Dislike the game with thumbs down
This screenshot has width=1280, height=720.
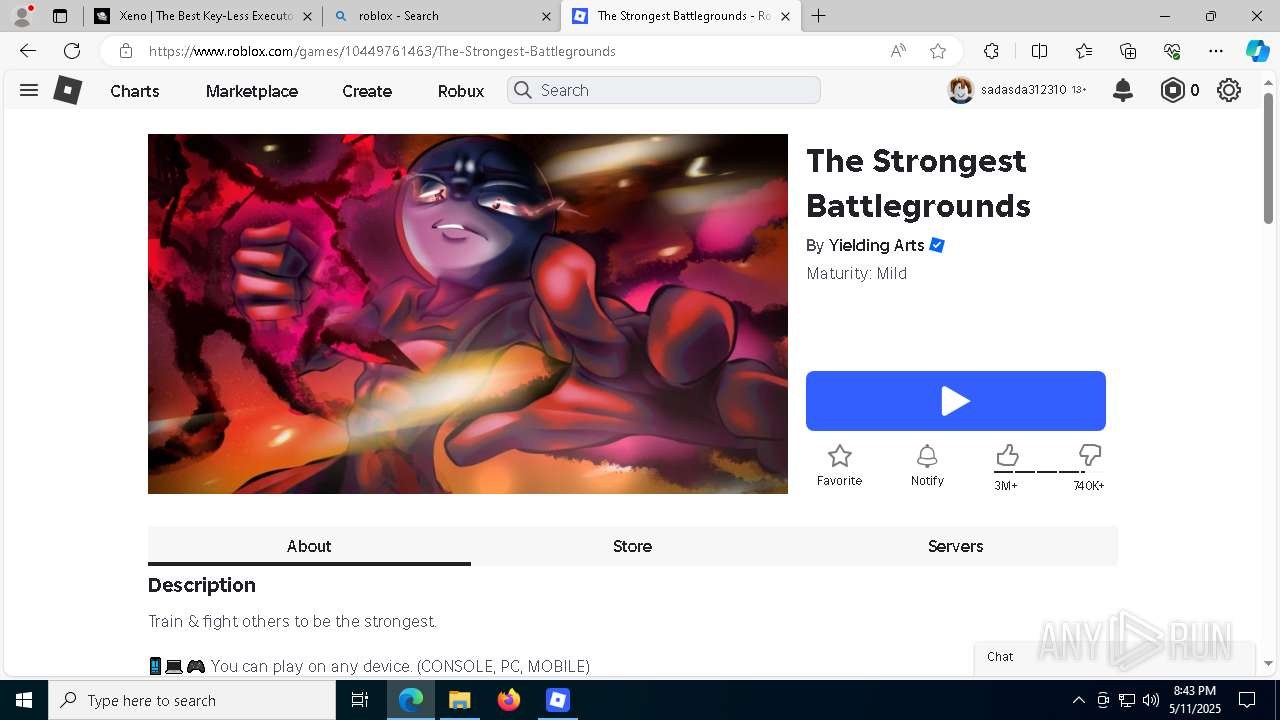click(x=1090, y=456)
